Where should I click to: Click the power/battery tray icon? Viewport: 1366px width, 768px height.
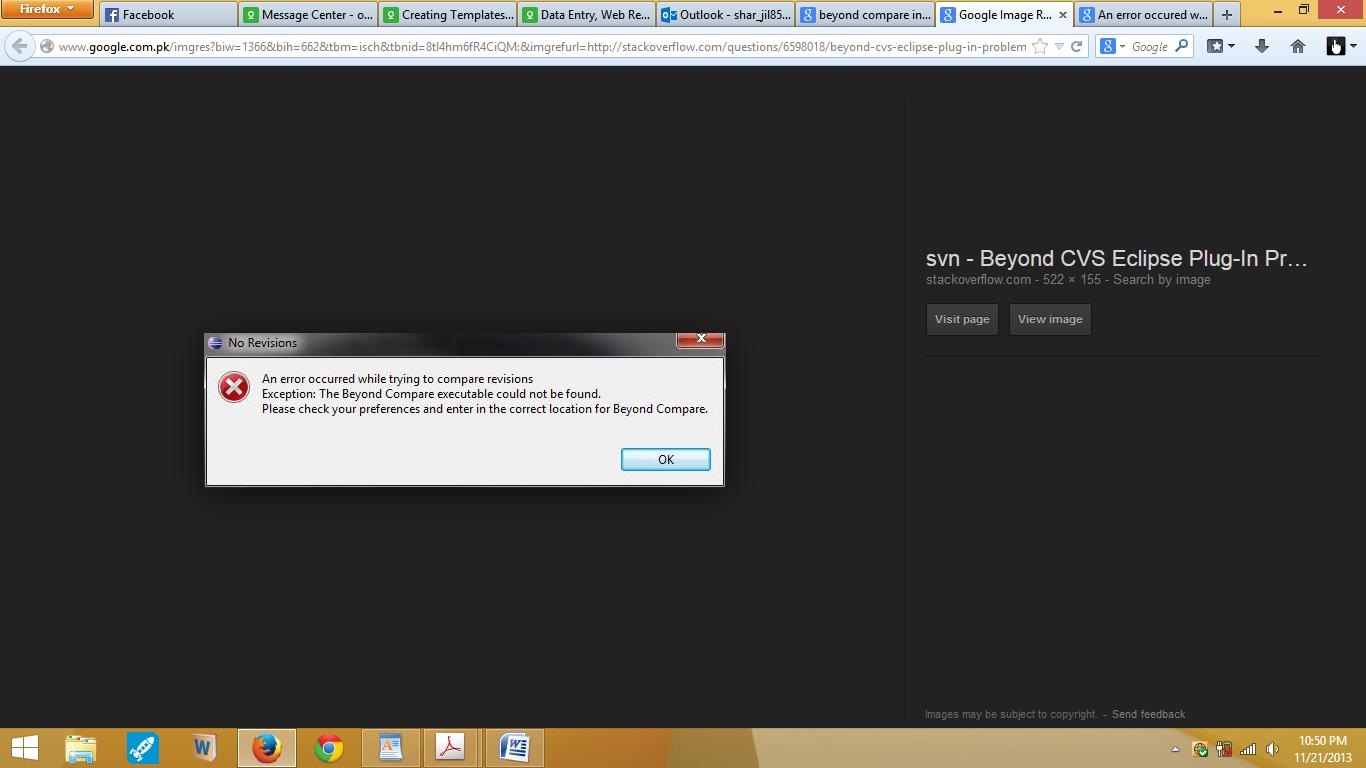click(x=1224, y=749)
